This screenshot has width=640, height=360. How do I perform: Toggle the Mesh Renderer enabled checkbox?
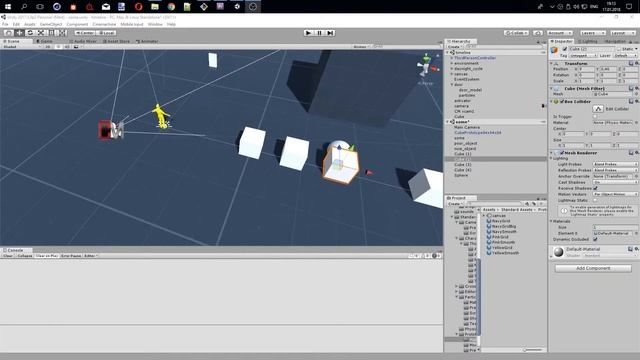pyautogui.click(x=562, y=153)
